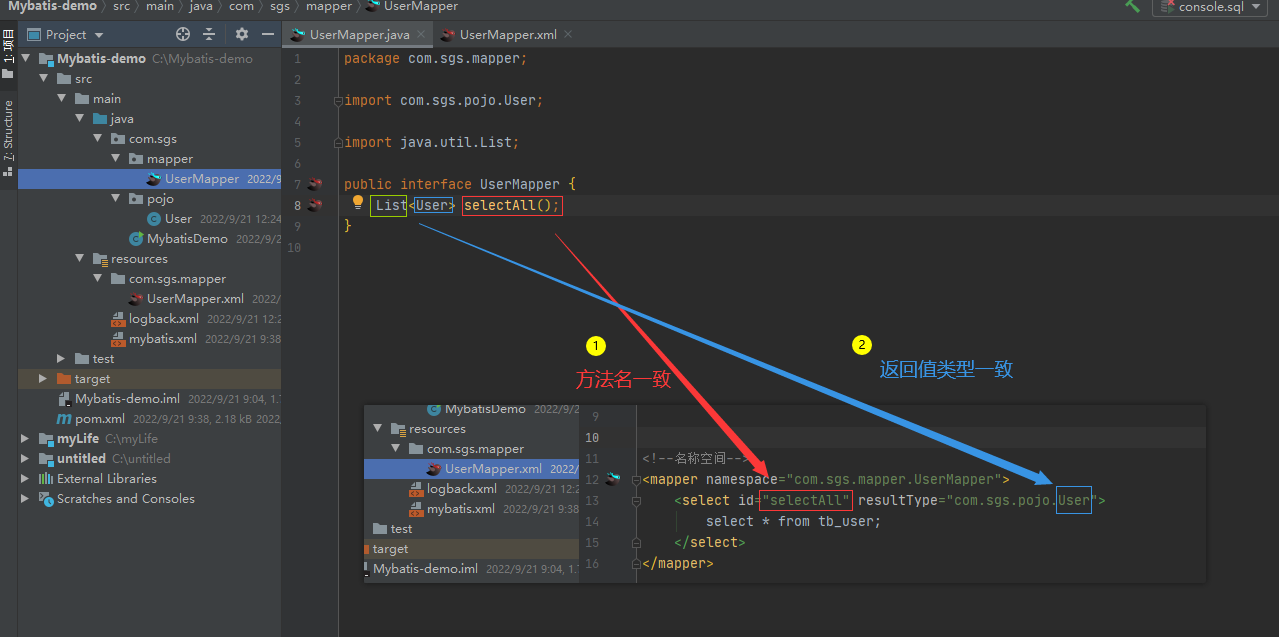Click the interface keyword on line 7
Image resolution: width=1279 pixels, height=637 pixels.
pyautogui.click(x=436, y=184)
